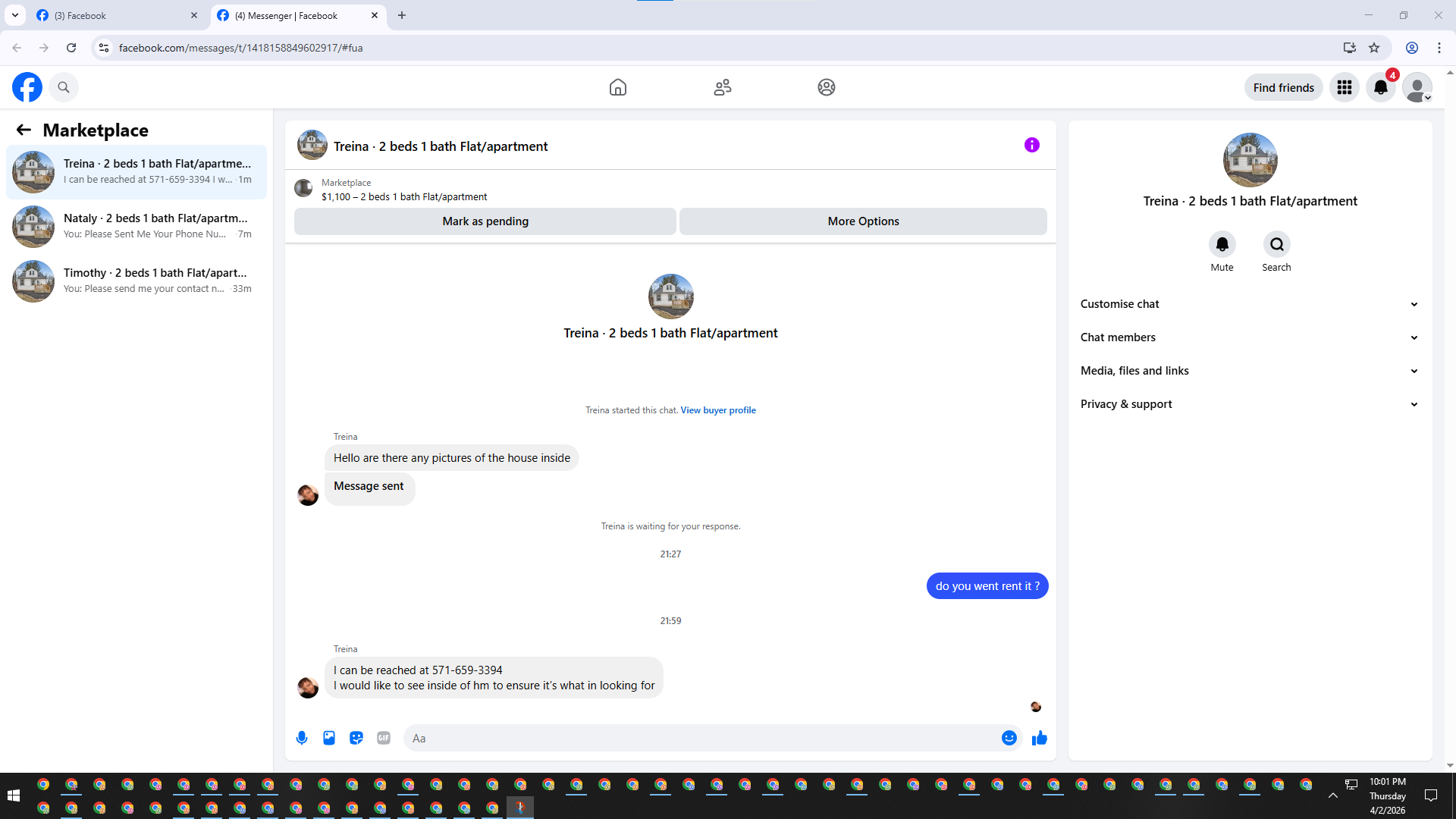The width and height of the screenshot is (1456, 819).
Task: Open the Facebook apps menu grid icon
Action: point(1345,87)
